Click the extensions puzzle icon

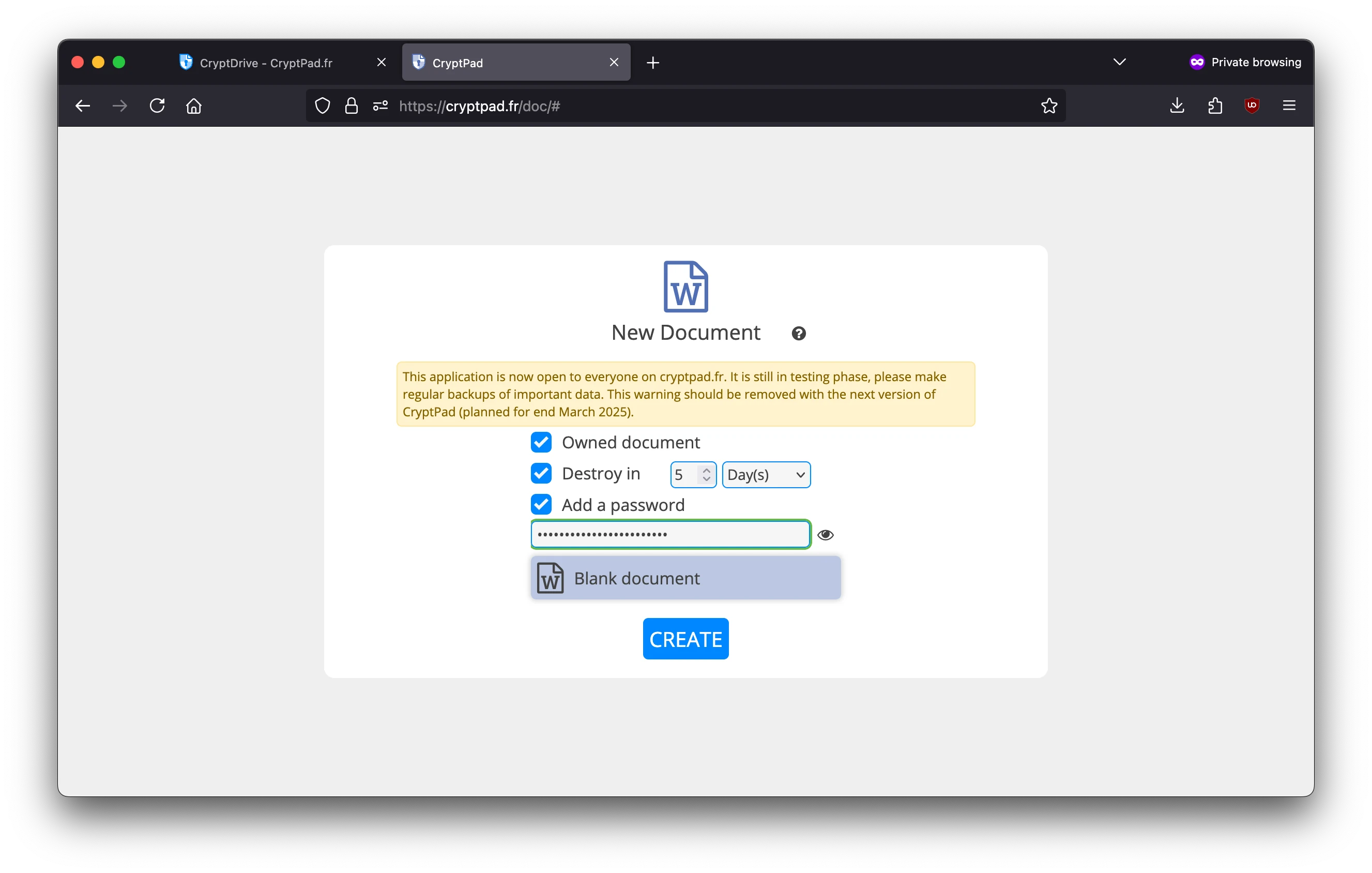pos(1214,106)
